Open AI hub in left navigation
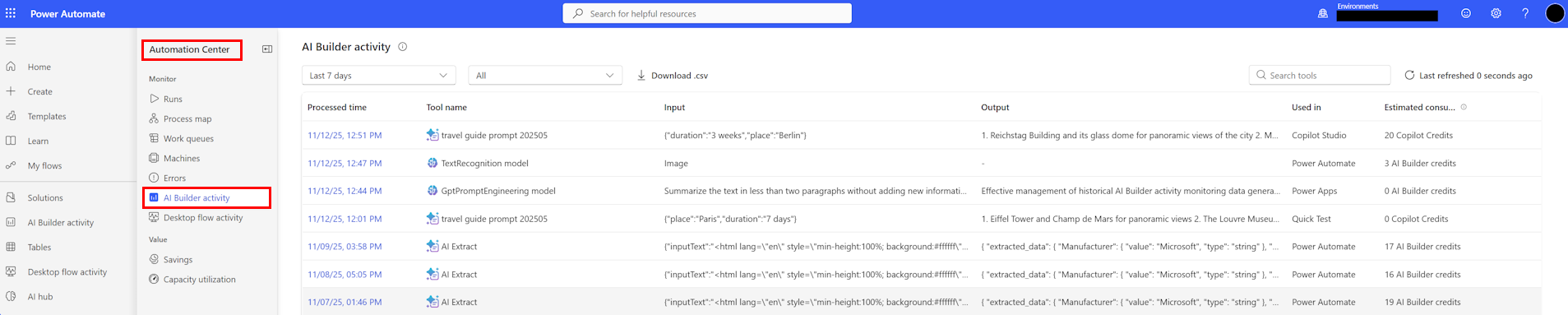The width and height of the screenshot is (1568, 315). [x=40, y=296]
